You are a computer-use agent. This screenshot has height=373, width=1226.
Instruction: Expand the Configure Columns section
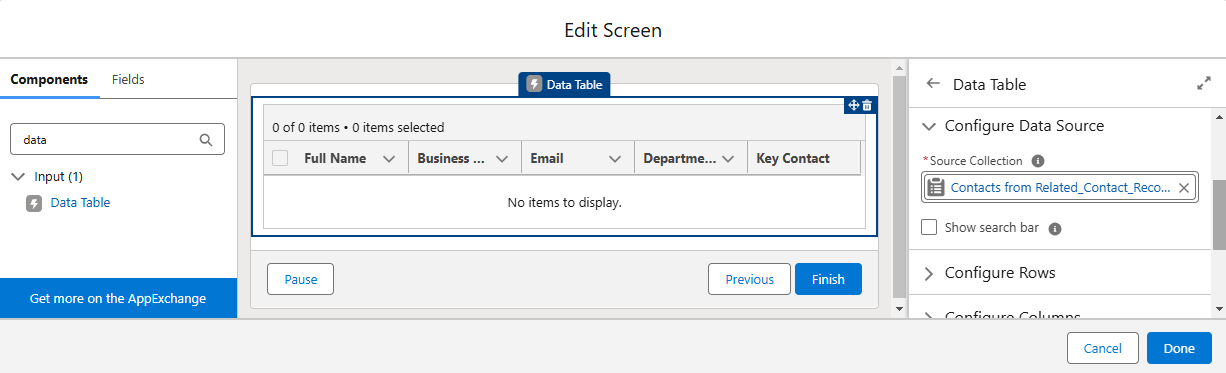[x=929, y=316]
